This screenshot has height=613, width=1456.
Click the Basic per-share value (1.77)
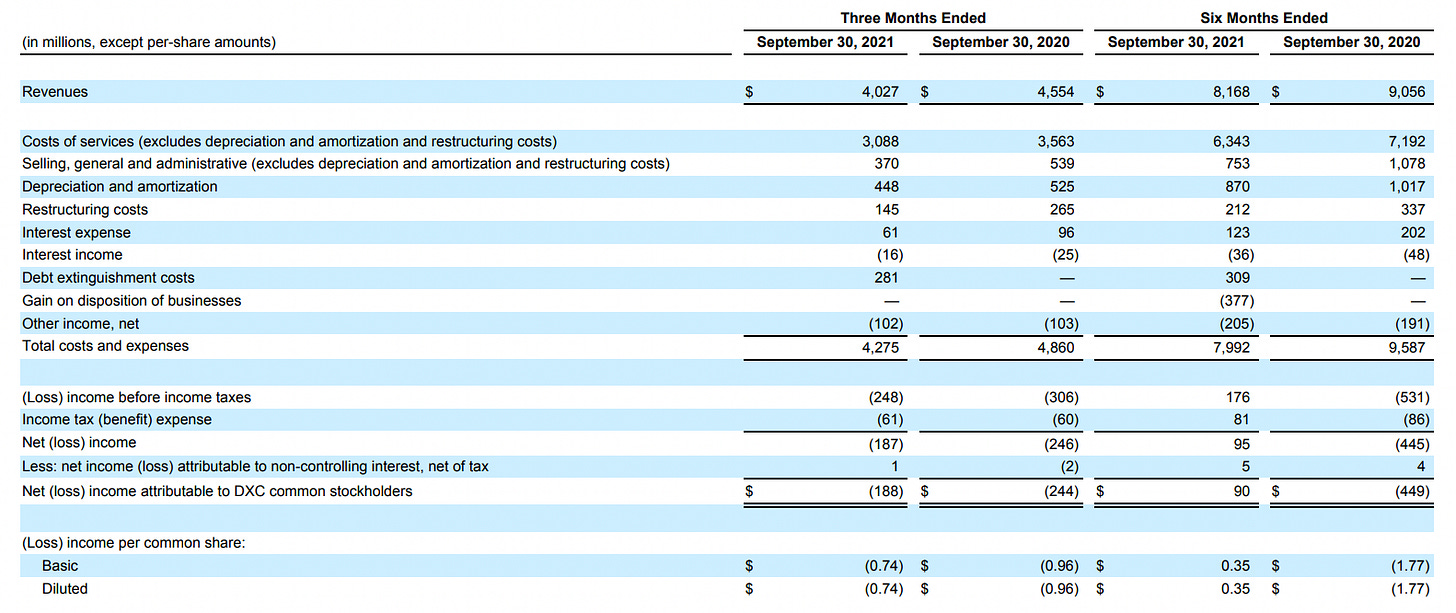[1411, 566]
